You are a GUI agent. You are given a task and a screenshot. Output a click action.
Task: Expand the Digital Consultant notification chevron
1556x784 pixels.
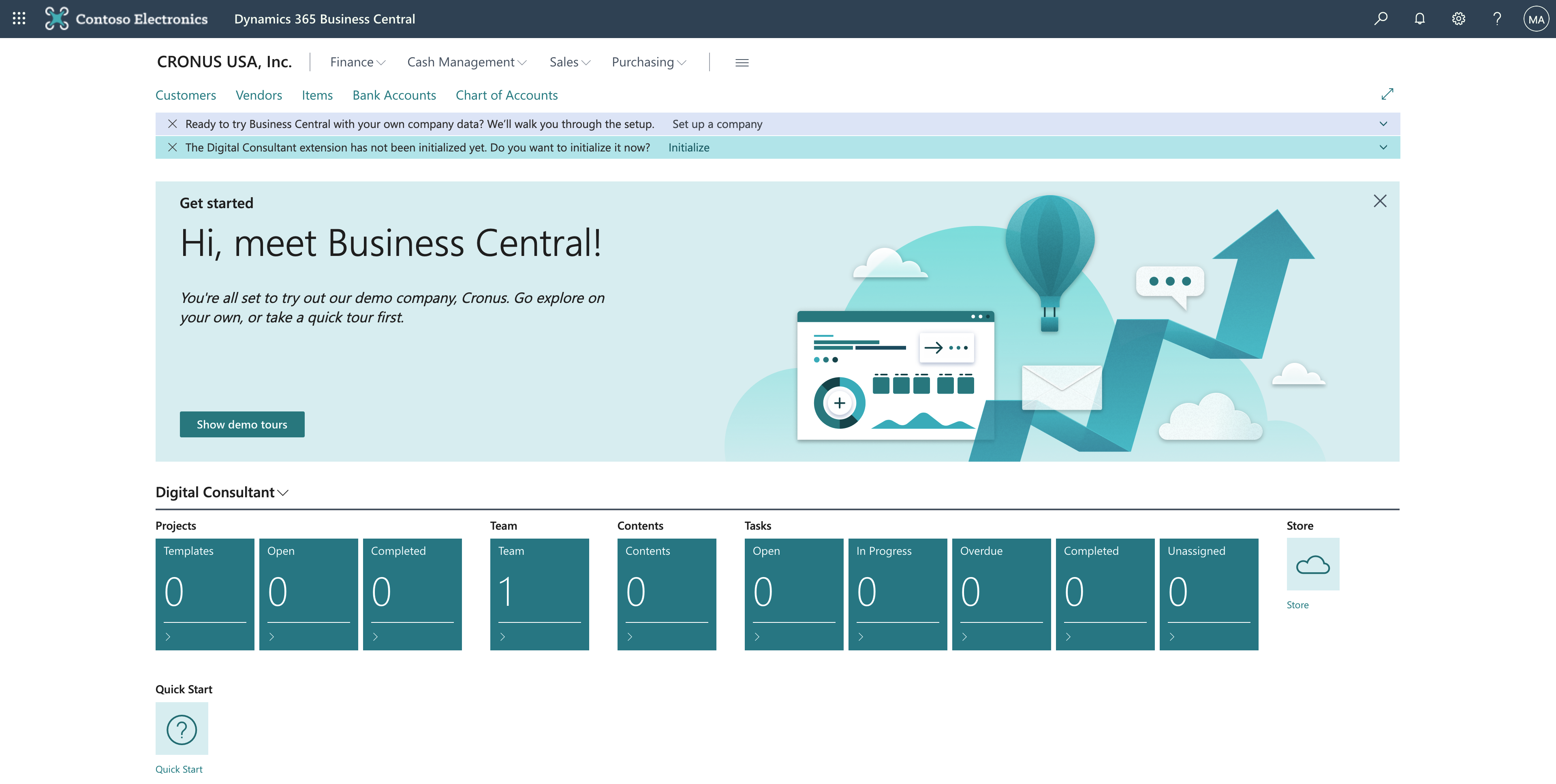tap(1383, 147)
